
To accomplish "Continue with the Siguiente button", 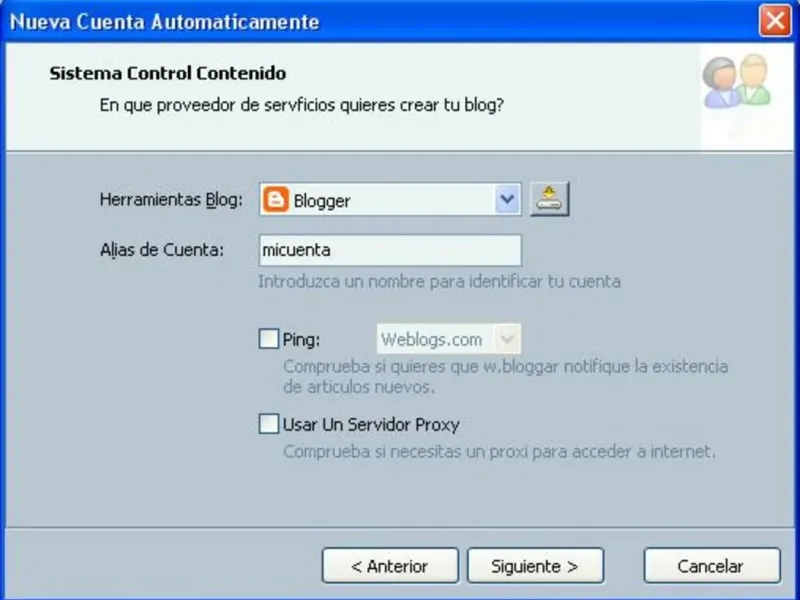I will (x=535, y=565).
